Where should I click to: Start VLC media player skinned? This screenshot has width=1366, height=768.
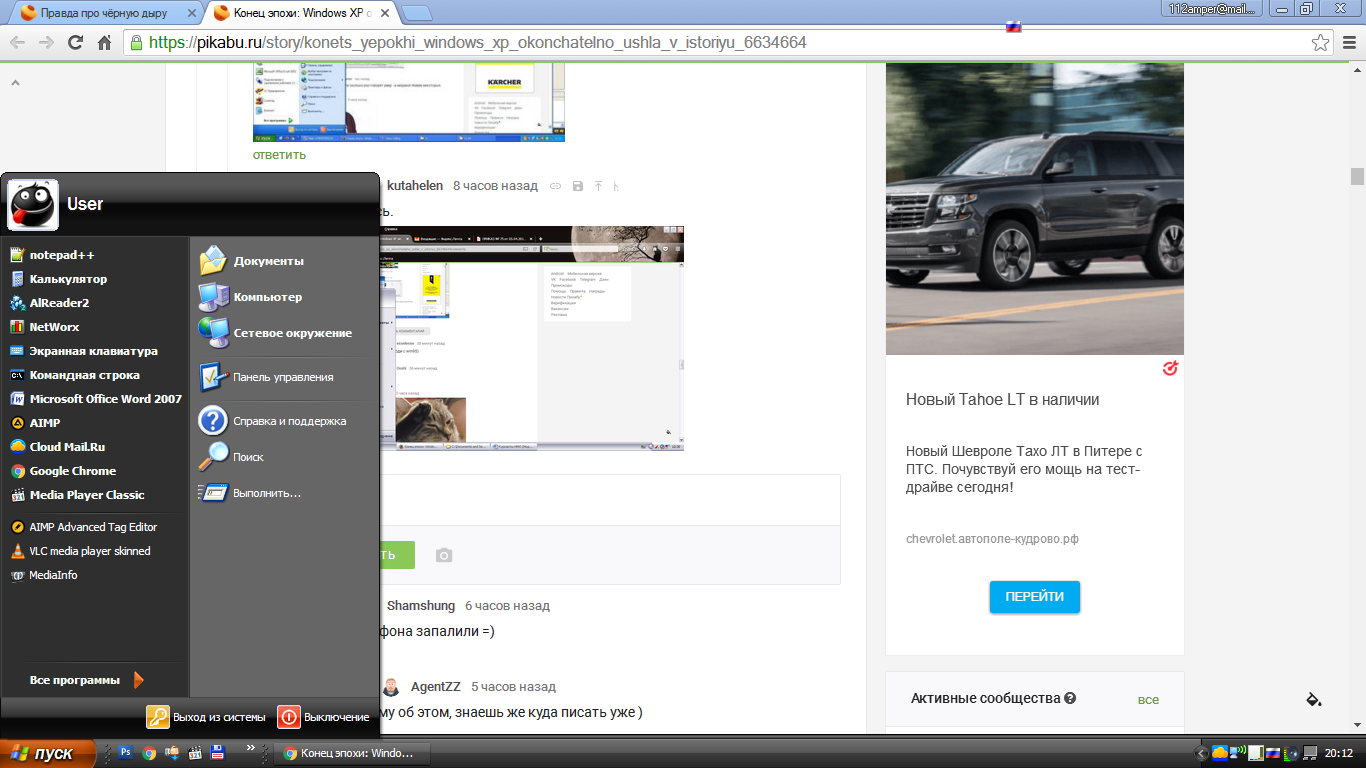point(89,551)
